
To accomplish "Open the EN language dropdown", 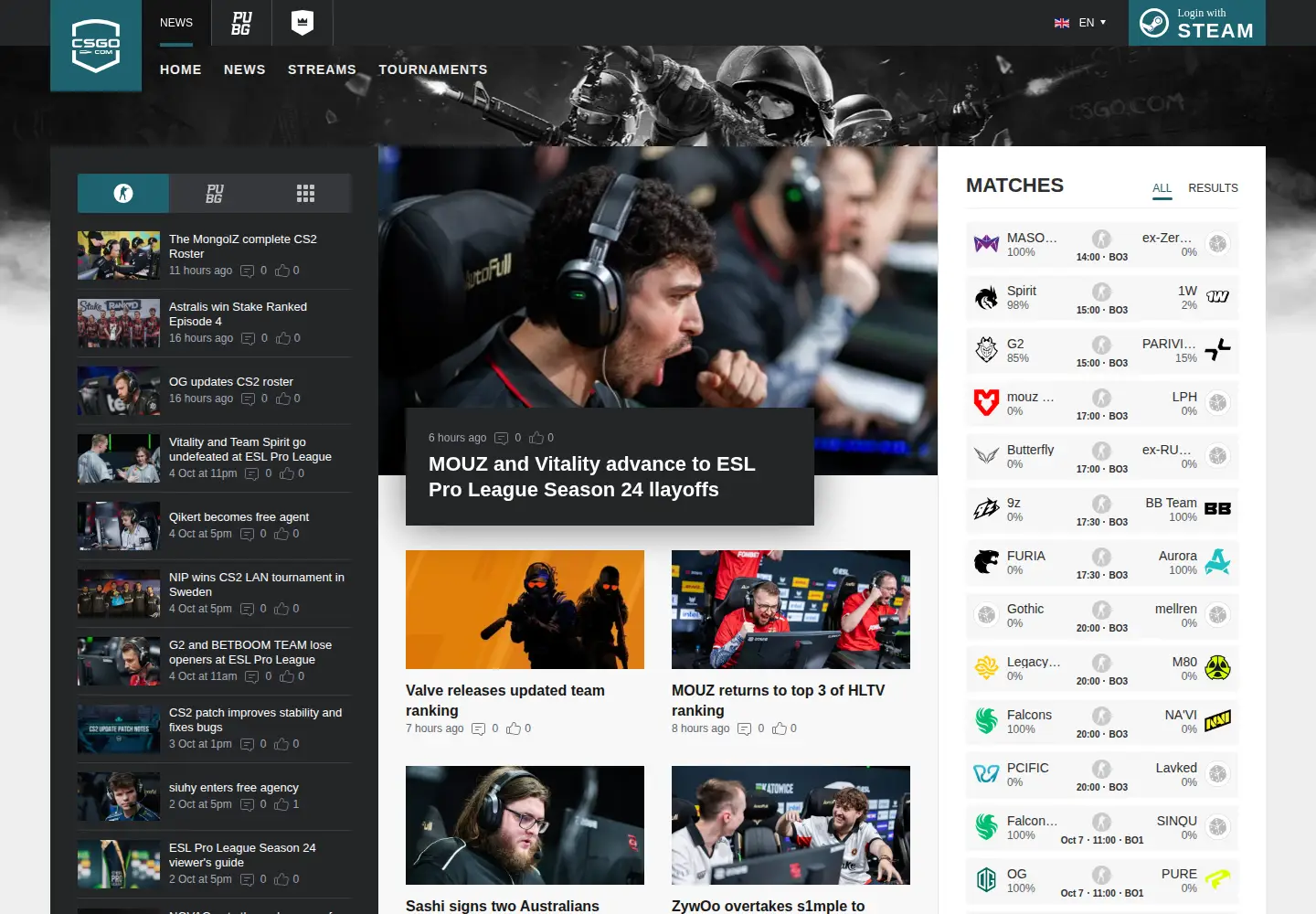I will (1080, 23).
